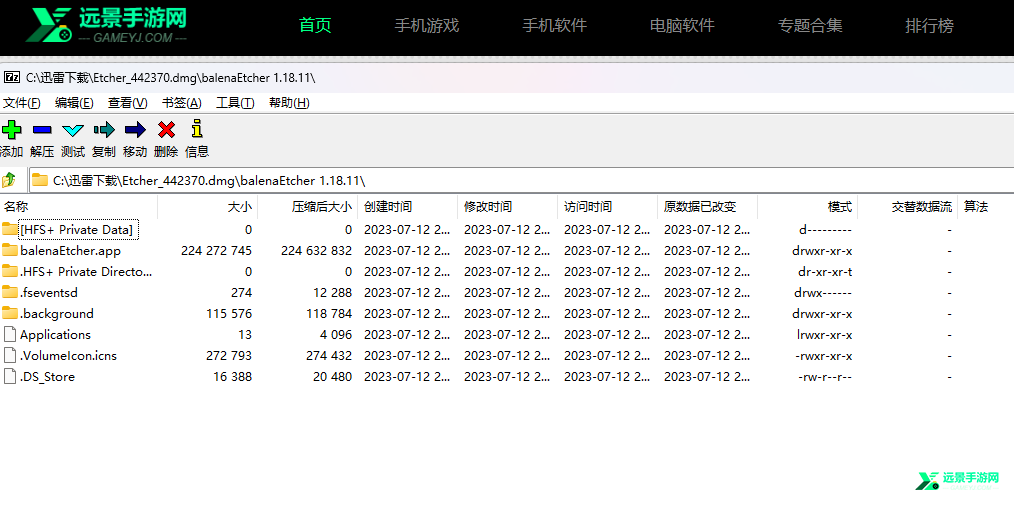This screenshot has width=1014, height=506.
Task: Click size value 16 388
Action: 233,377
